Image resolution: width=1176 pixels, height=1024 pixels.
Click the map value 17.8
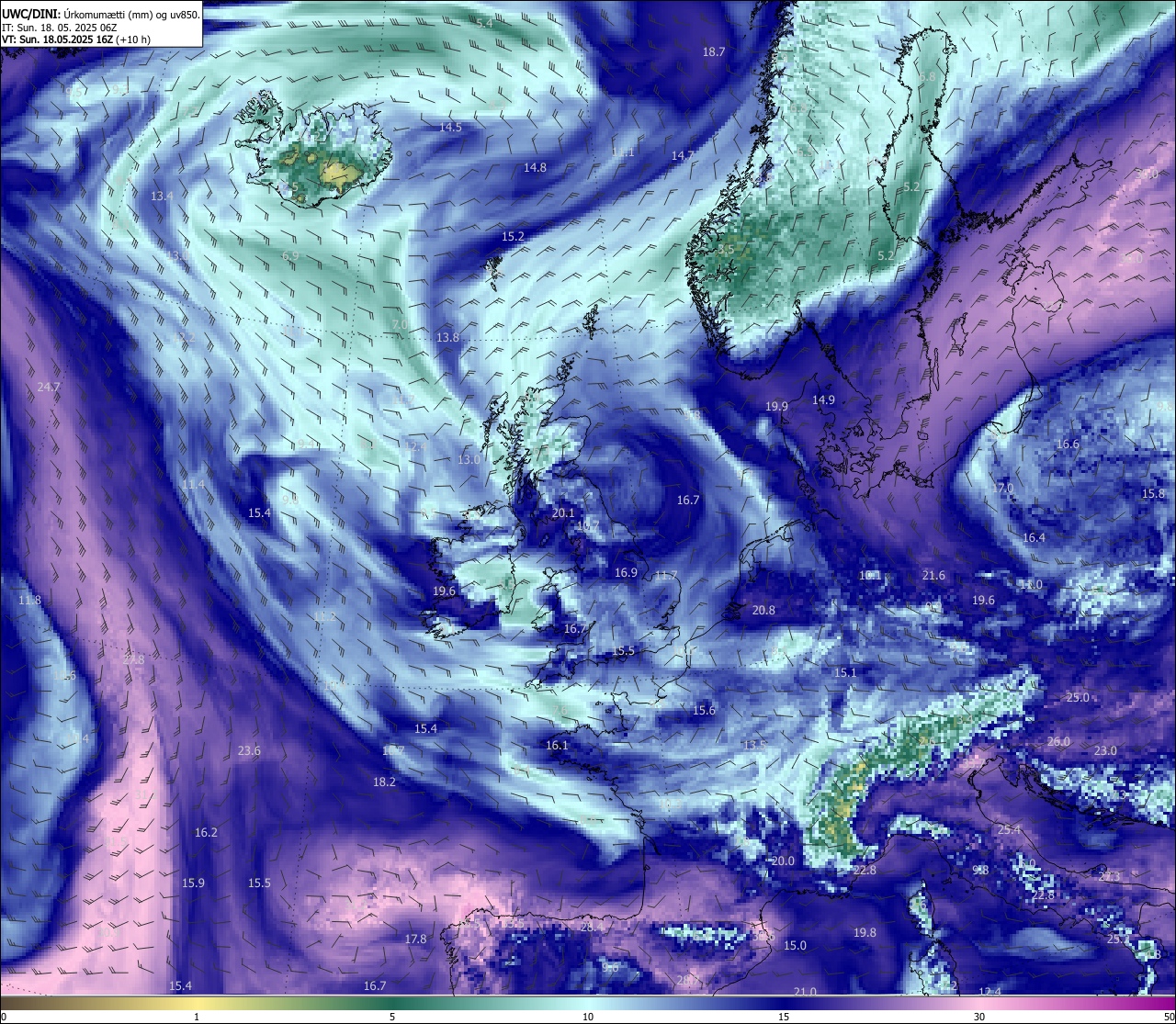tap(415, 940)
